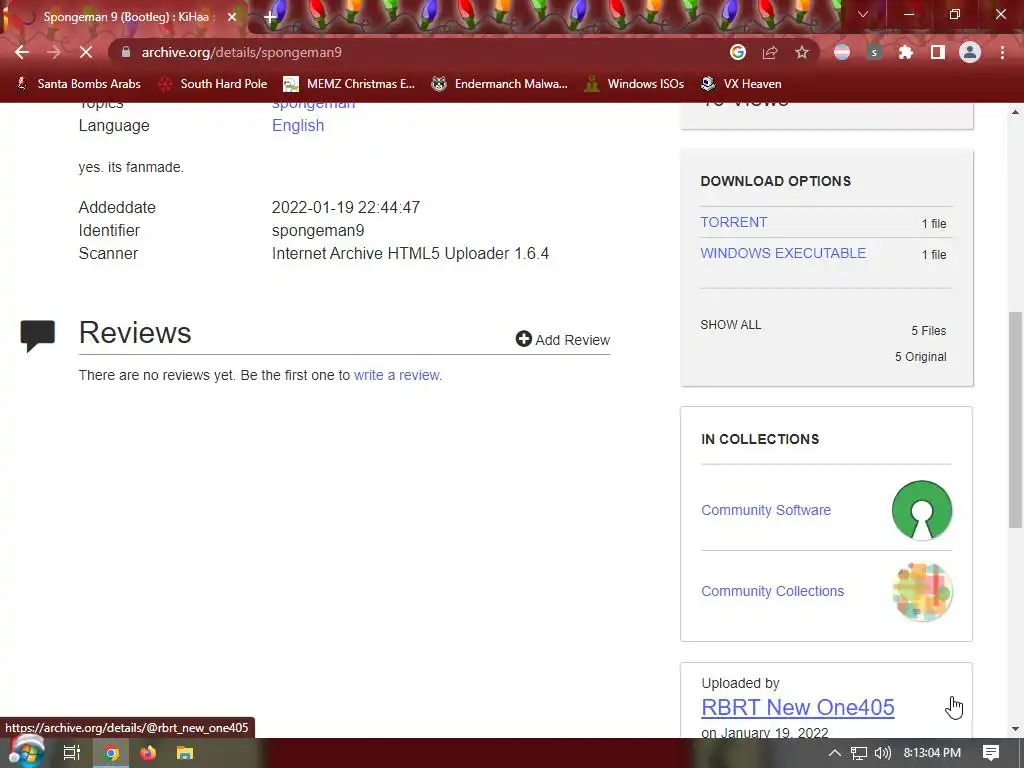The height and width of the screenshot is (768, 1024).
Task: Download the WINDOWS EXECUTABLE file
Action: point(783,253)
